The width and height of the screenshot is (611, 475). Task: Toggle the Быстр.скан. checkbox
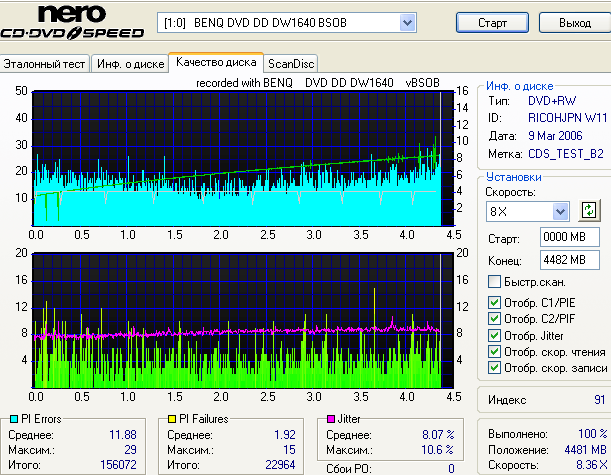[494, 282]
